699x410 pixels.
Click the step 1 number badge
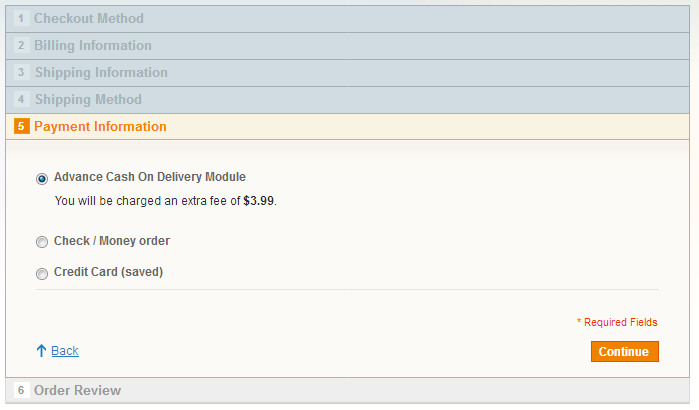coord(21,19)
